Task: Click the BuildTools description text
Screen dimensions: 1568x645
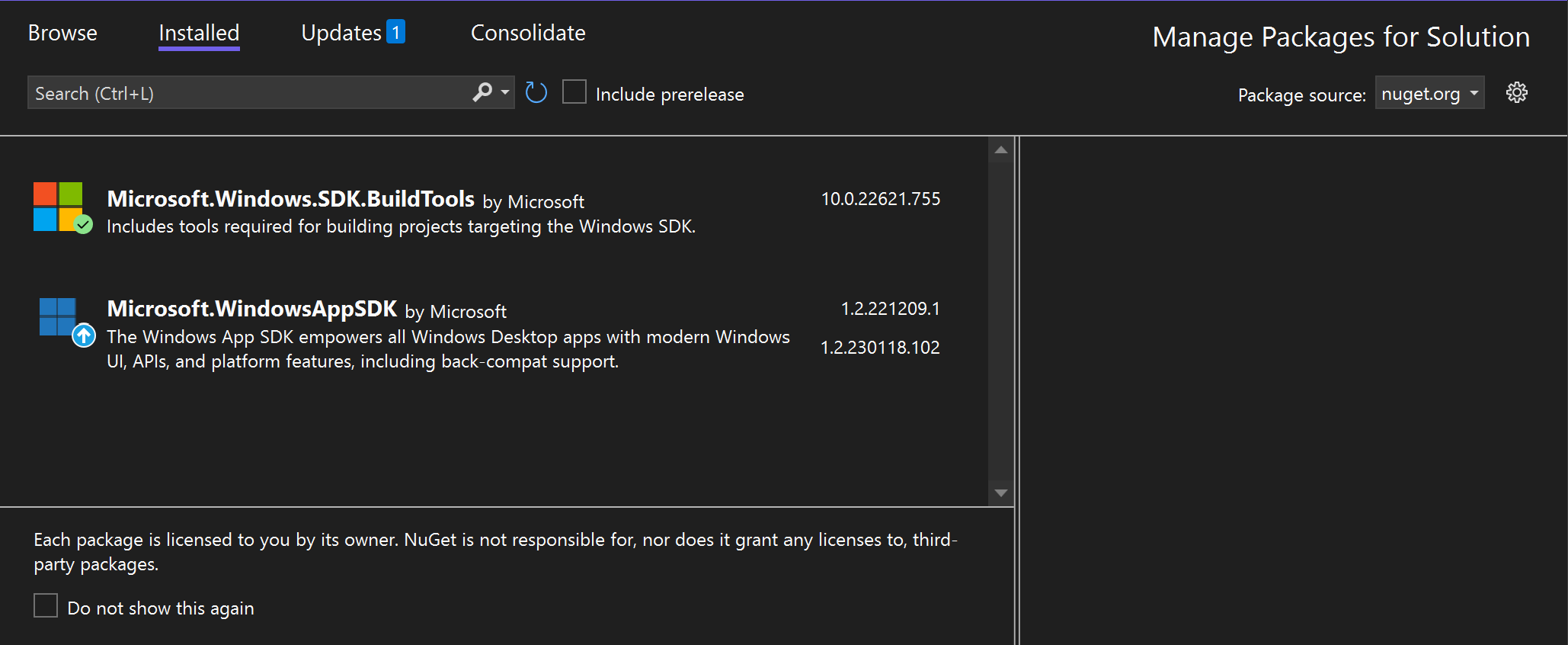Action: (401, 226)
